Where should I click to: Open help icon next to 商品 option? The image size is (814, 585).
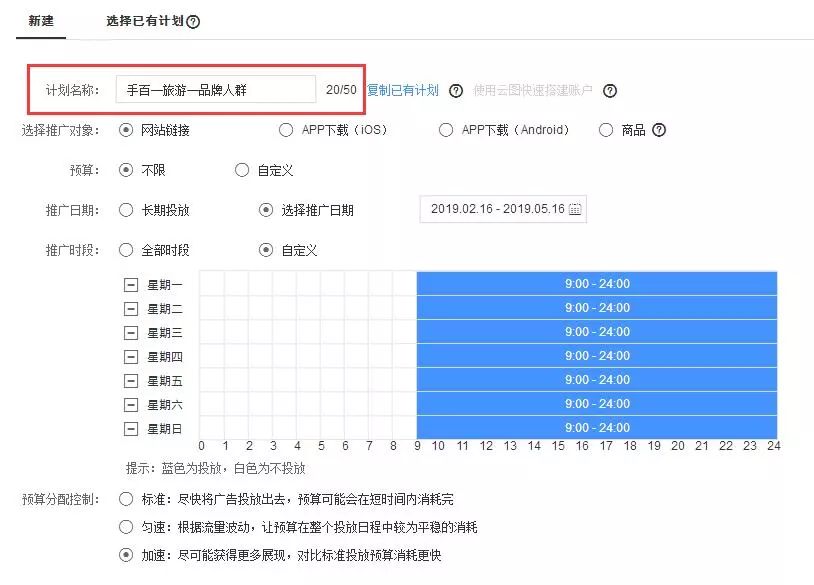tap(659, 130)
